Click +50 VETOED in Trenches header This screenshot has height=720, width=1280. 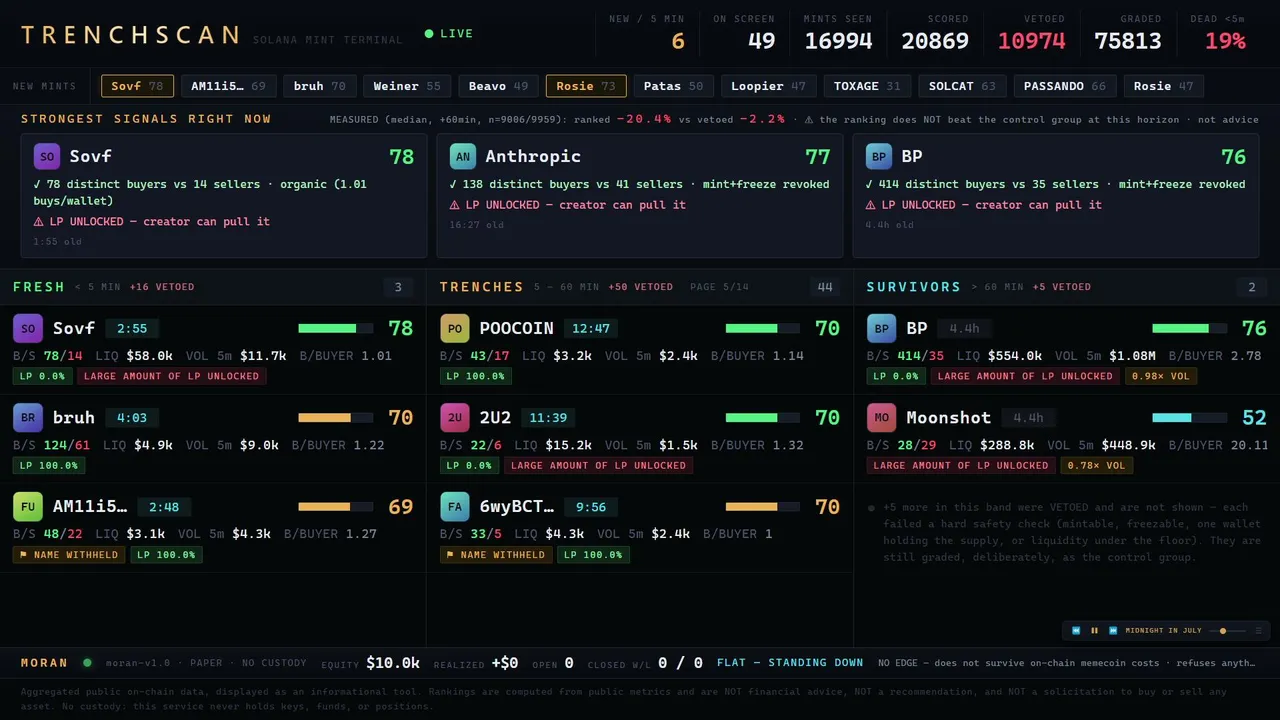point(640,287)
